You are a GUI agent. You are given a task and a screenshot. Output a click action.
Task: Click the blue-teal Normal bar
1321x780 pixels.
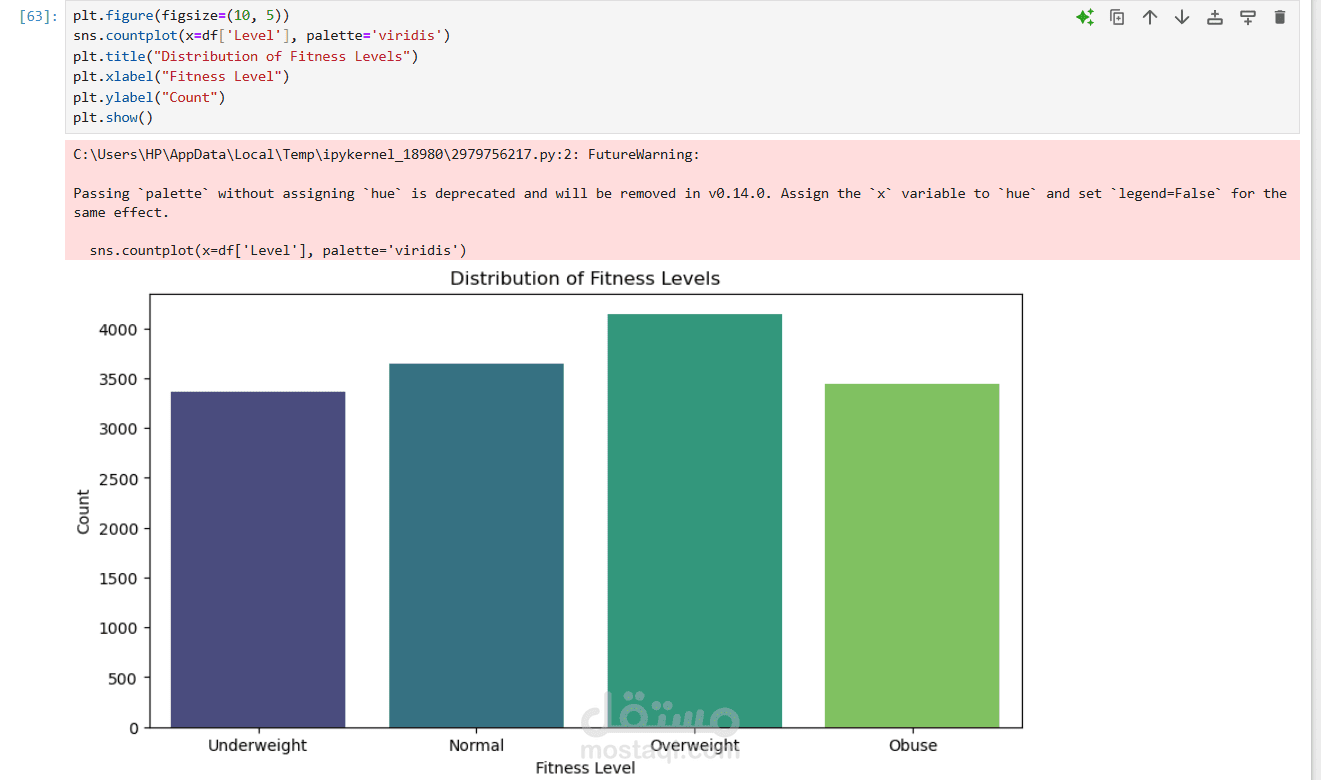(x=476, y=545)
